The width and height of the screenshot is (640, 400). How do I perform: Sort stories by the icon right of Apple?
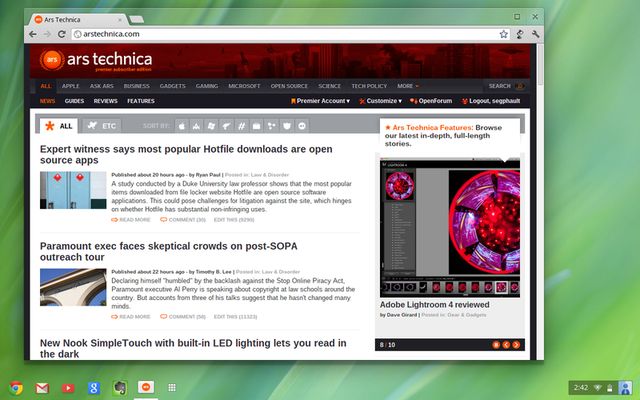tap(197, 126)
